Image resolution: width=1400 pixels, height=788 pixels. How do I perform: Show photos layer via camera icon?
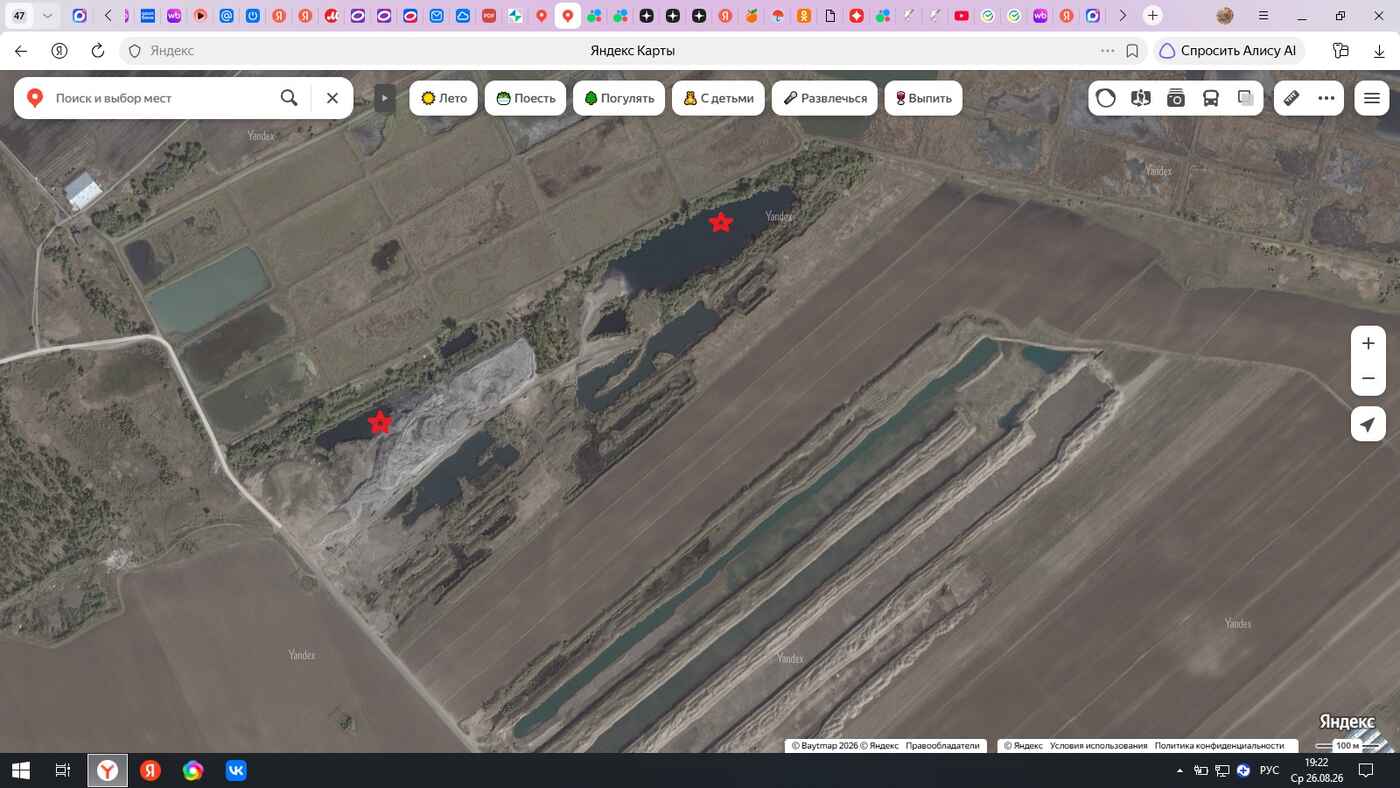tap(1176, 98)
